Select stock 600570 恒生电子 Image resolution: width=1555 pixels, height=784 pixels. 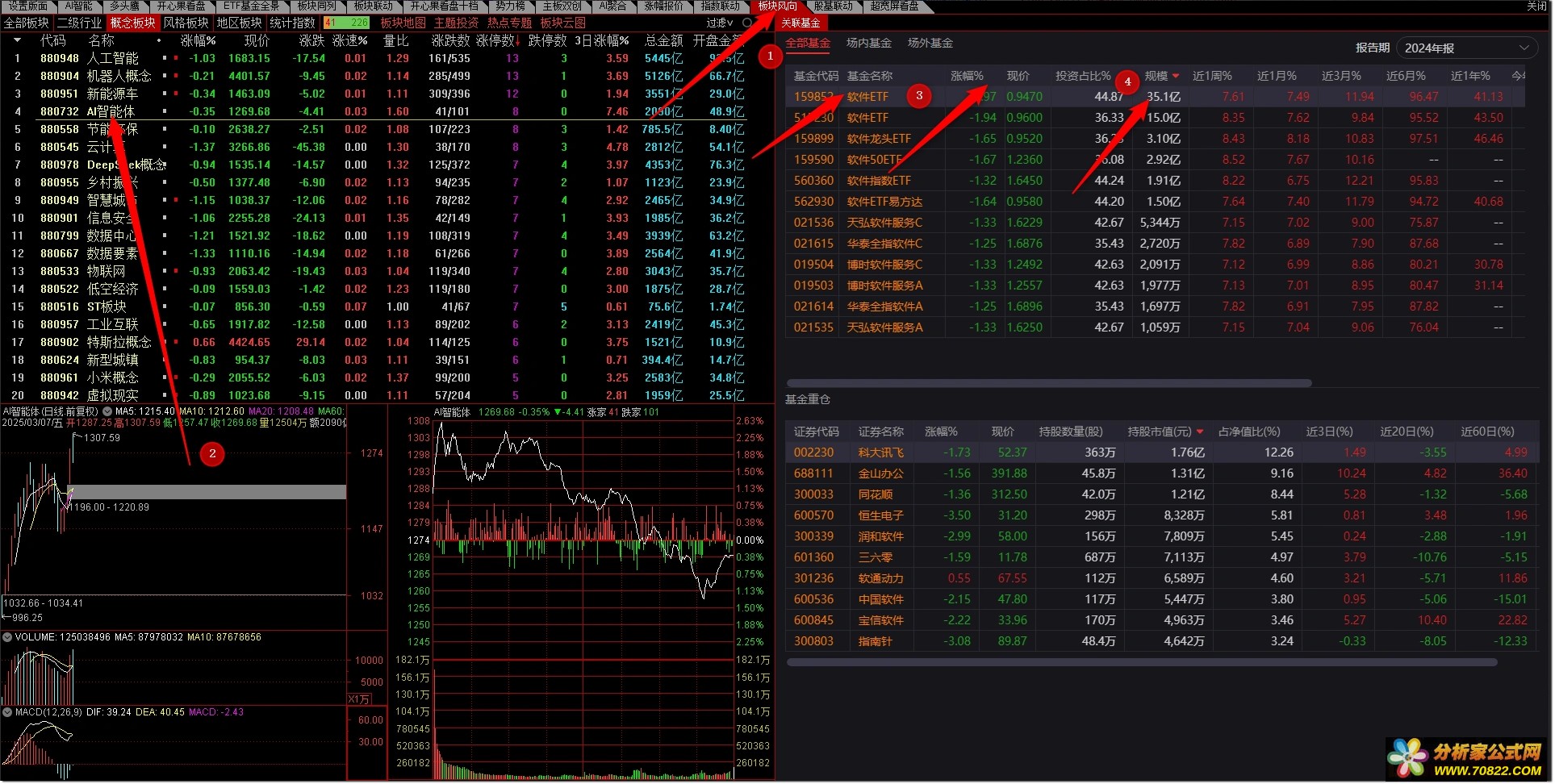pos(1160,515)
